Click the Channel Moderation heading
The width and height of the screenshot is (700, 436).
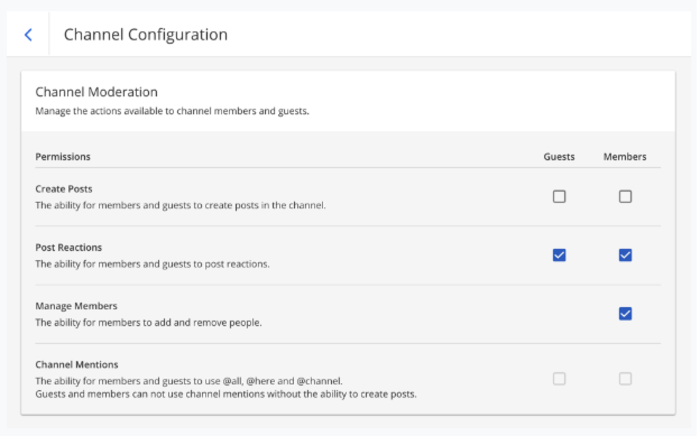click(96, 92)
